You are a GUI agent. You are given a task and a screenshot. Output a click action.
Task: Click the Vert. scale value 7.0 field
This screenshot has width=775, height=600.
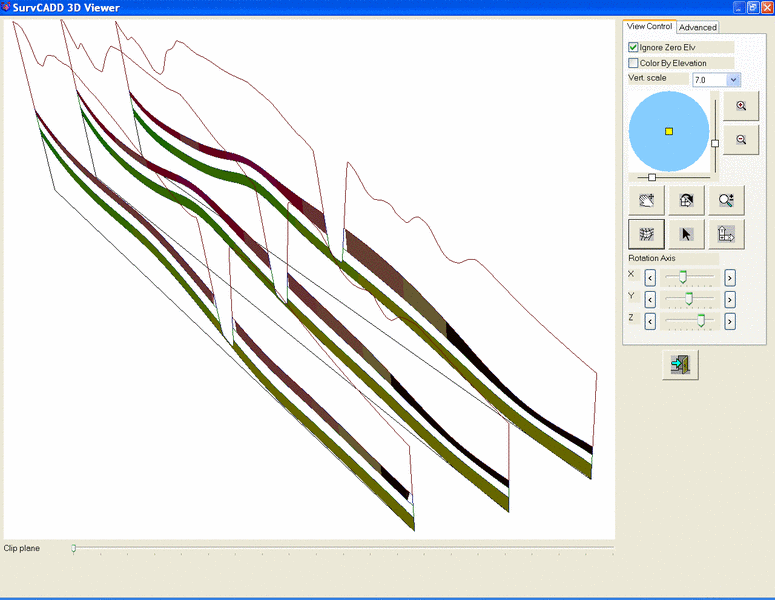tap(710, 80)
